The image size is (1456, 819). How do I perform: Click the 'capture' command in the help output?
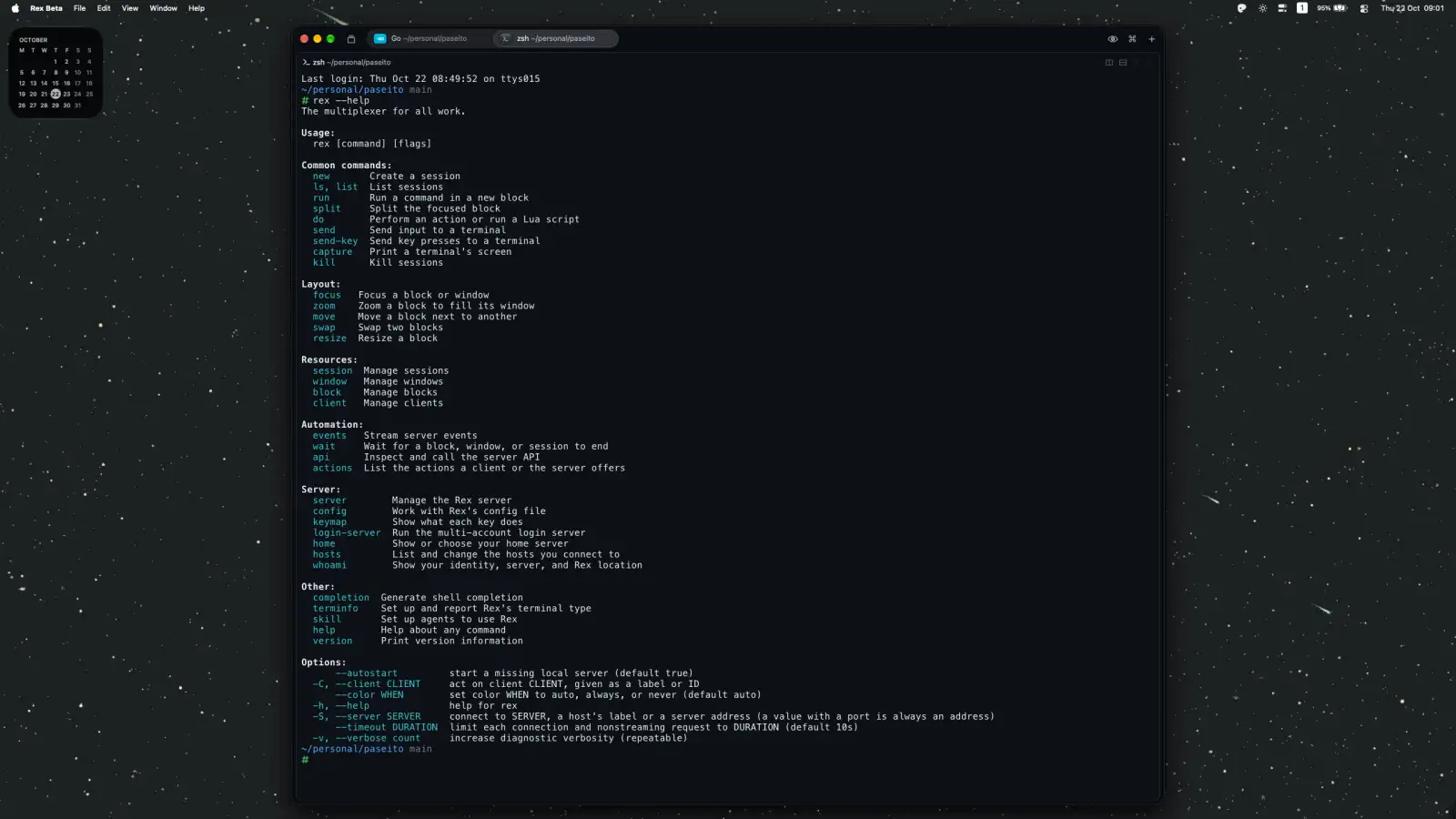333,252
